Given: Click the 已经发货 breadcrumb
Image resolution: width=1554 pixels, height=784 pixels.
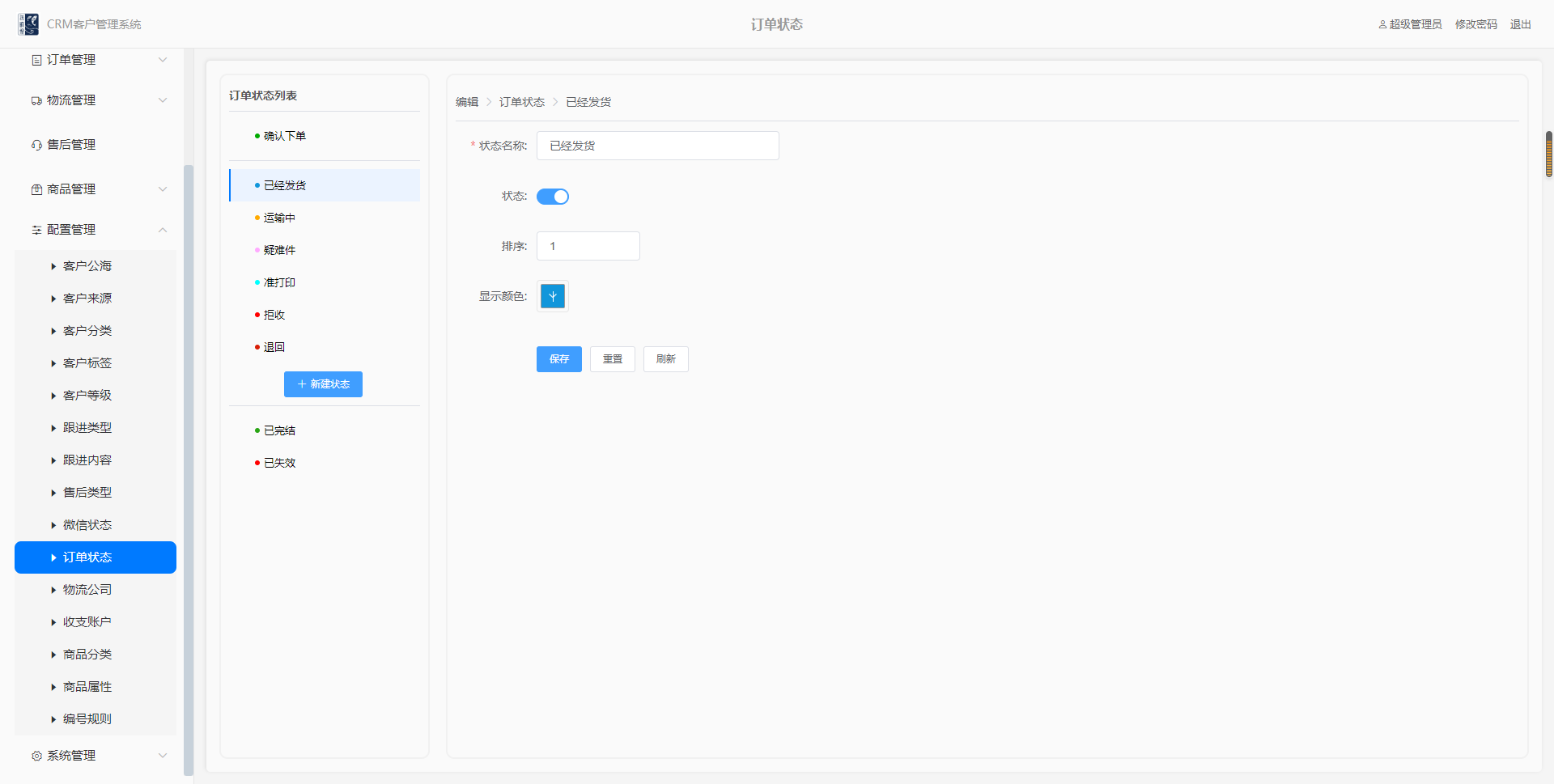Looking at the screenshot, I should (588, 102).
